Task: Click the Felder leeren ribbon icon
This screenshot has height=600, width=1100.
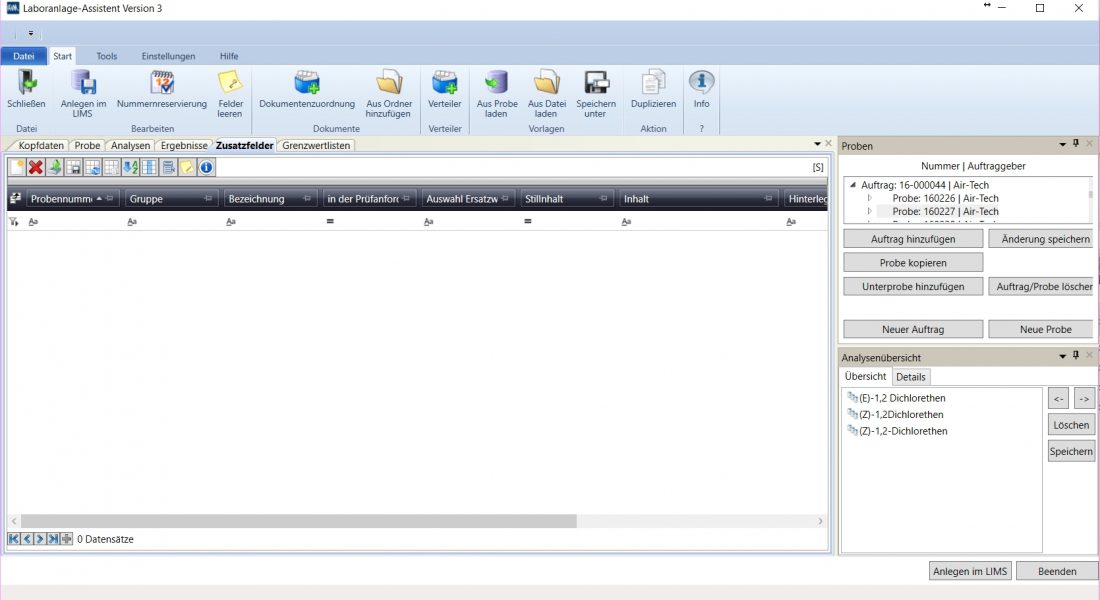Action: pyautogui.click(x=230, y=82)
